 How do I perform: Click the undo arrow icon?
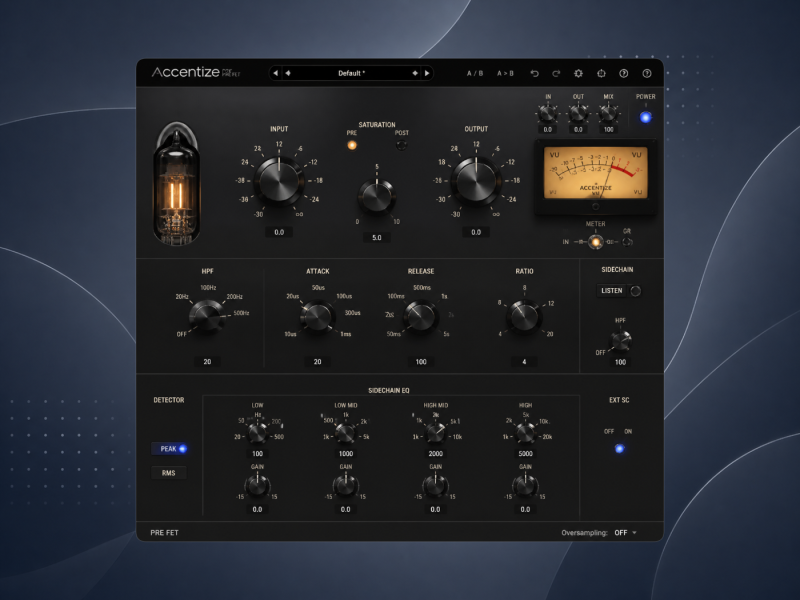click(x=534, y=73)
